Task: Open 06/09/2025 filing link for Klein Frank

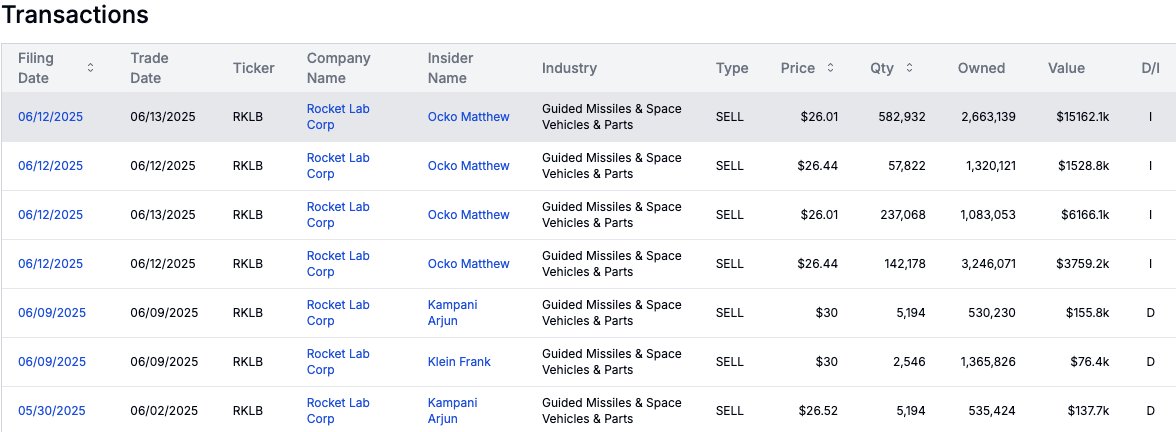Action: tap(52, 362)
